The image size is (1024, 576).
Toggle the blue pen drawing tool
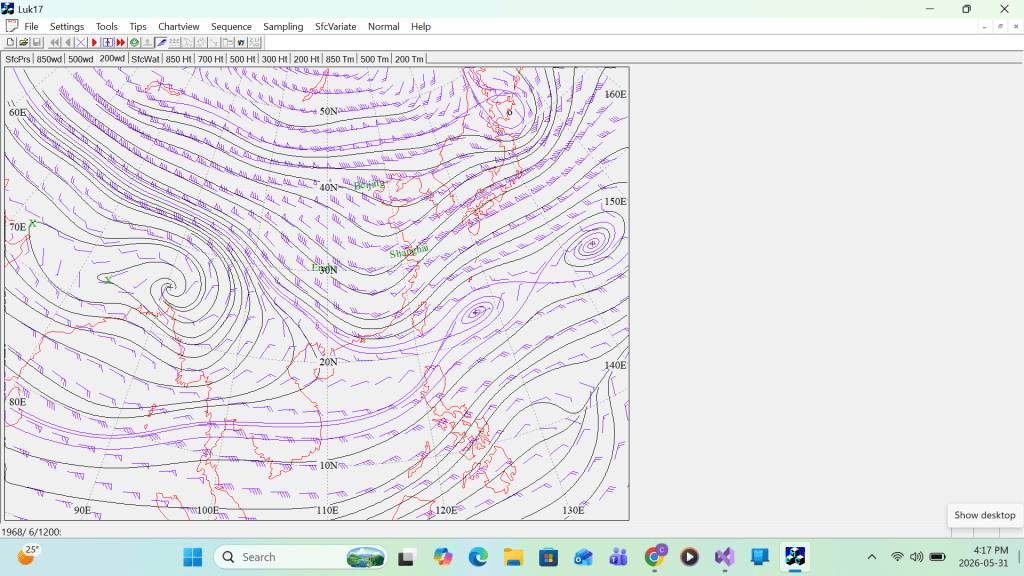(x=161, y=42)
